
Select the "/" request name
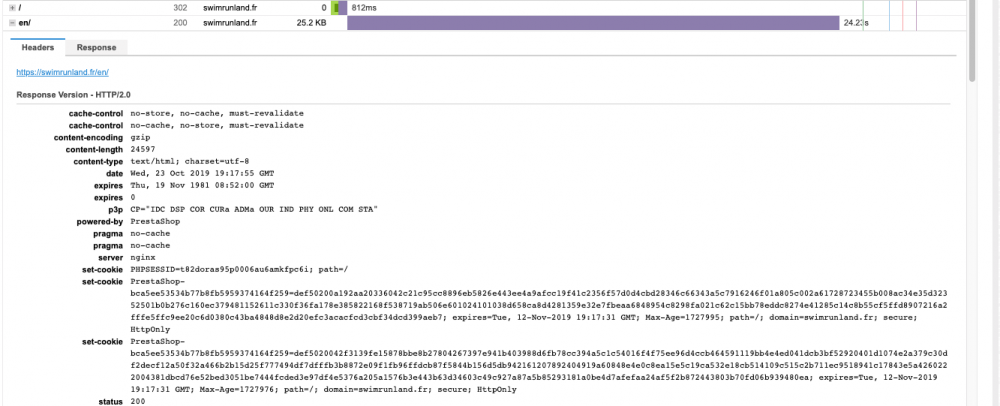click(21, 8)
